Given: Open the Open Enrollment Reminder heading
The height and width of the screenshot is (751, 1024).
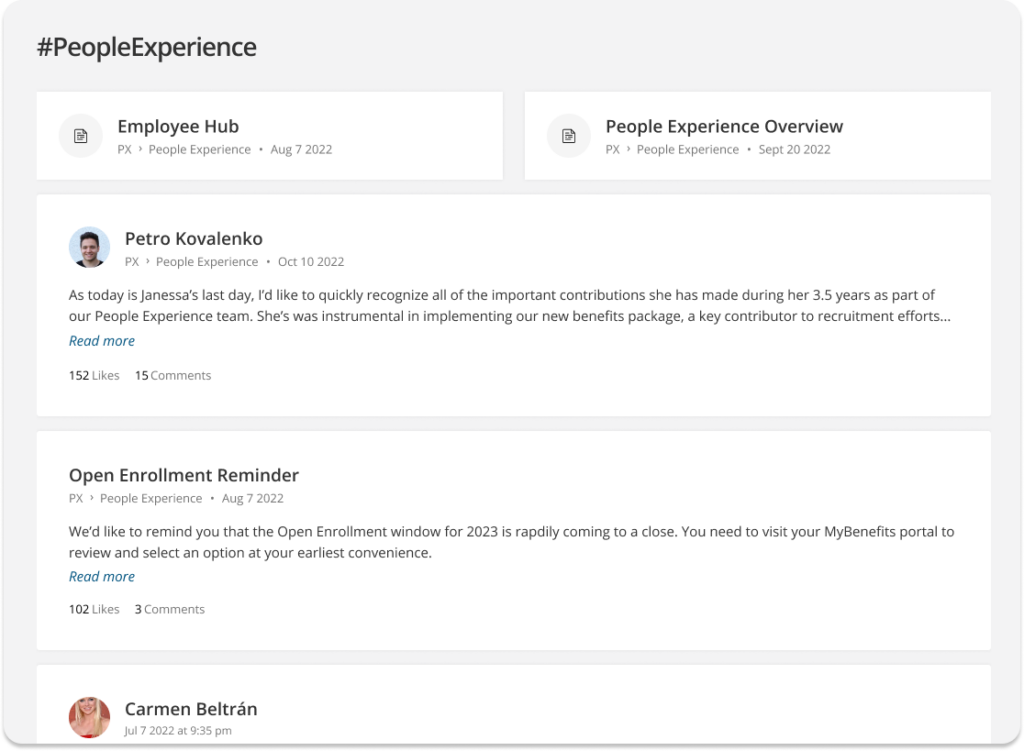Looking at the screenshot, I should [184, 475].
